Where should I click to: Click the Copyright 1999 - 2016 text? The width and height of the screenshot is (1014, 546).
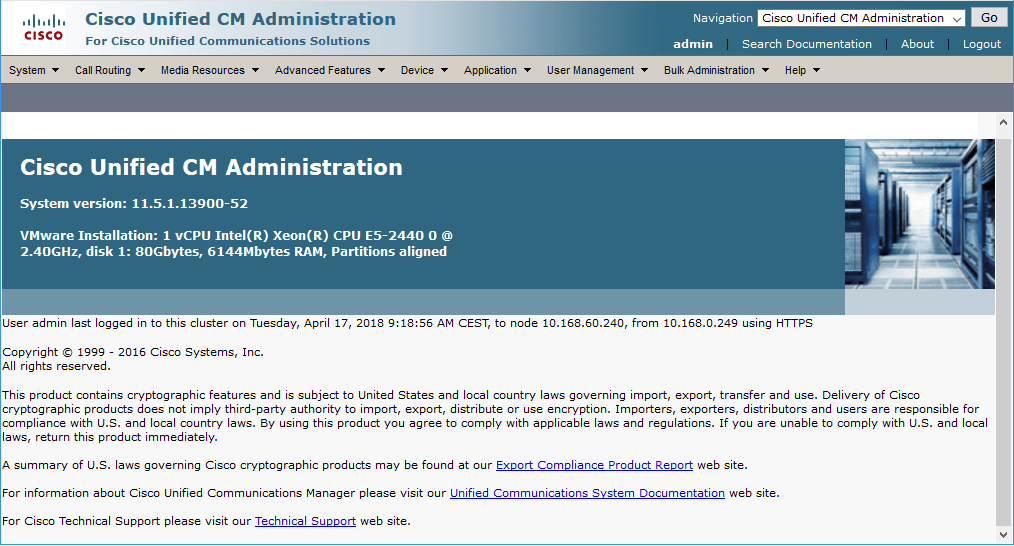[x=133, y=352]
